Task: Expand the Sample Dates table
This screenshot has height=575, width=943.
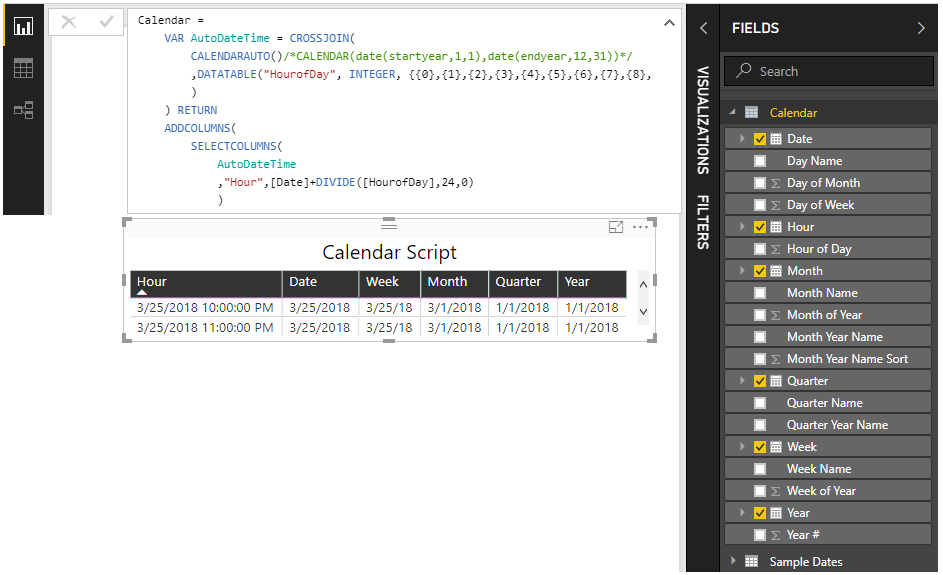Action: (x=733, y=561)
